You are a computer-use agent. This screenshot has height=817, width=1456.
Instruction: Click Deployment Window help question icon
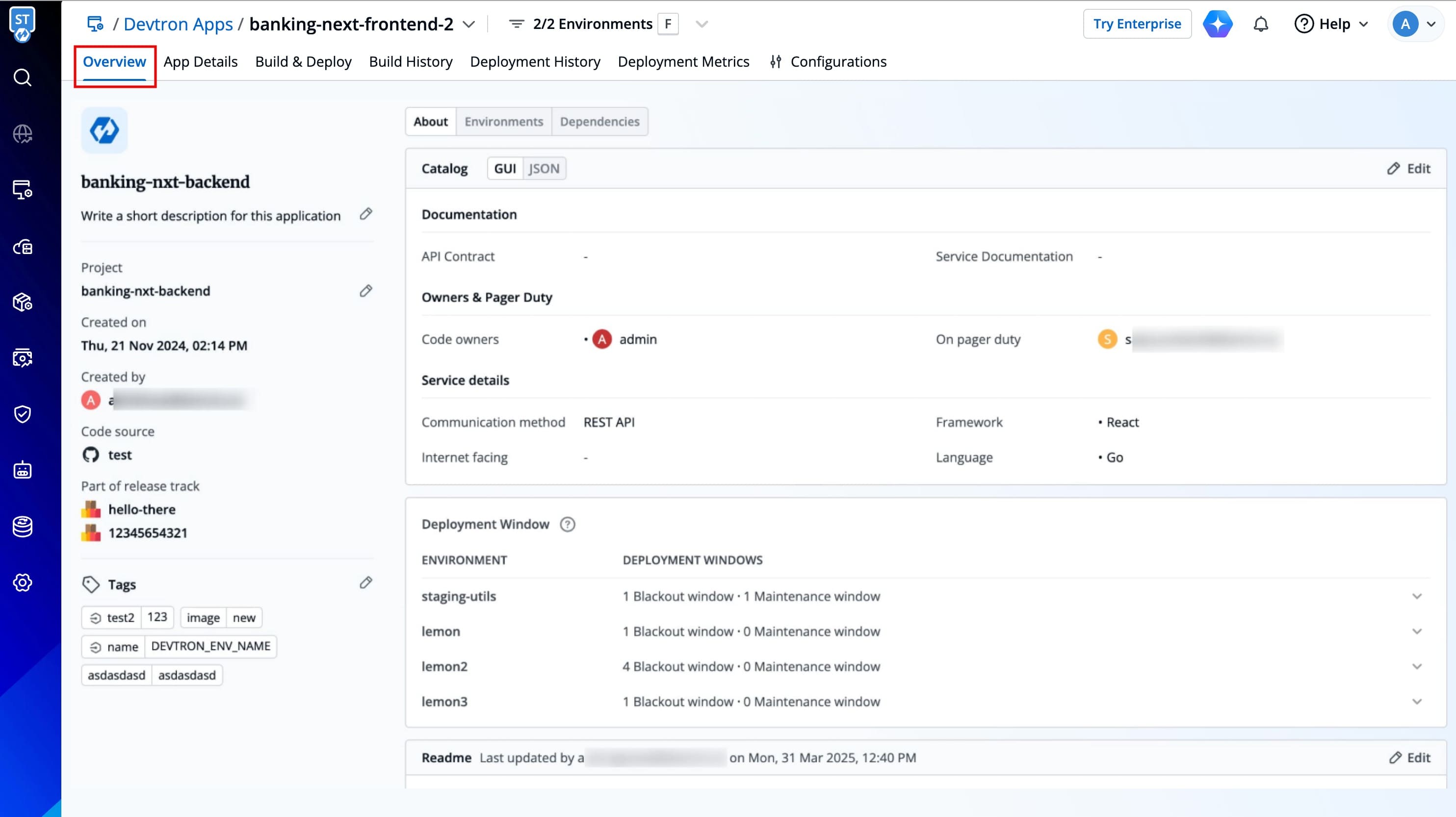567,524
